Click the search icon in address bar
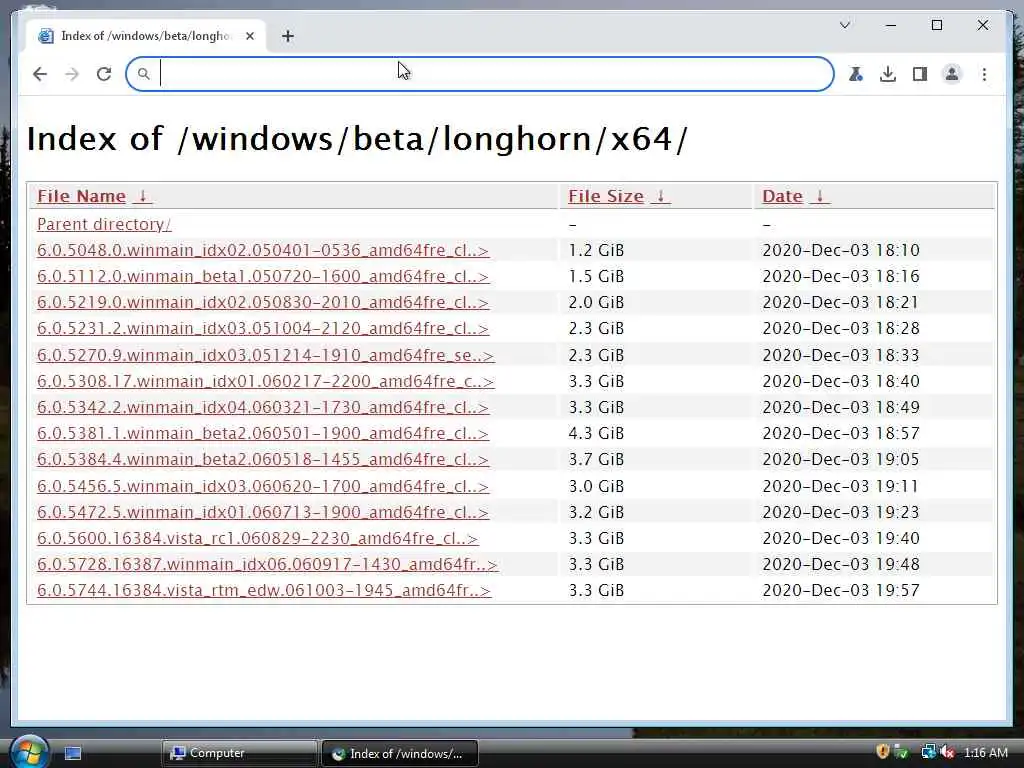This screenshot has height=768, width=1024. [144, 74]
